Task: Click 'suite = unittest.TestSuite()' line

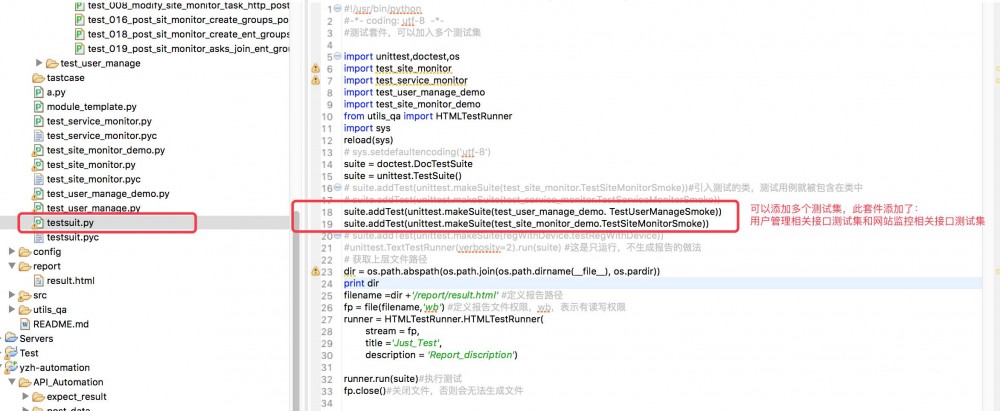Action: pos(402,176)
